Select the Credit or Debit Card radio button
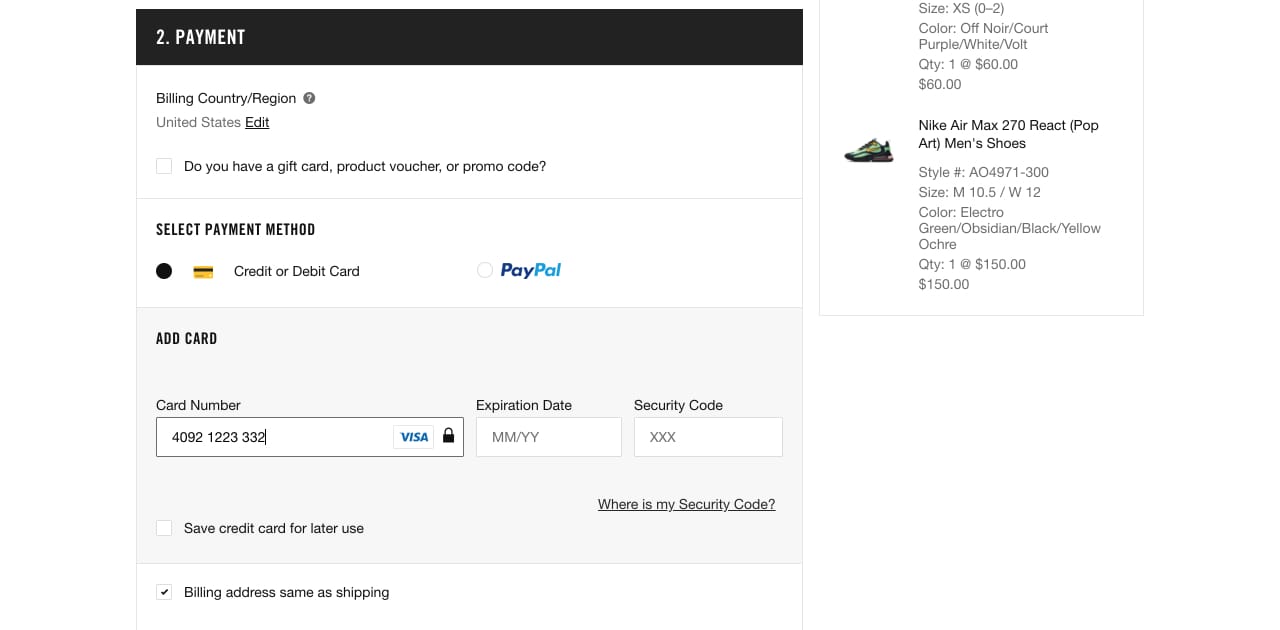Viewport: 1280px width, 630px height. tap(164, 271)
